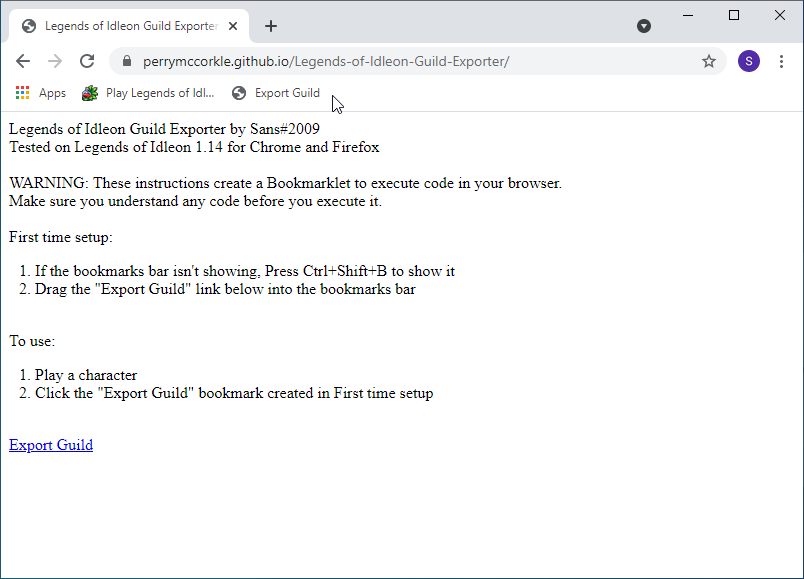
Task: View site info via lock icon
Action: [x=127, y=62]
